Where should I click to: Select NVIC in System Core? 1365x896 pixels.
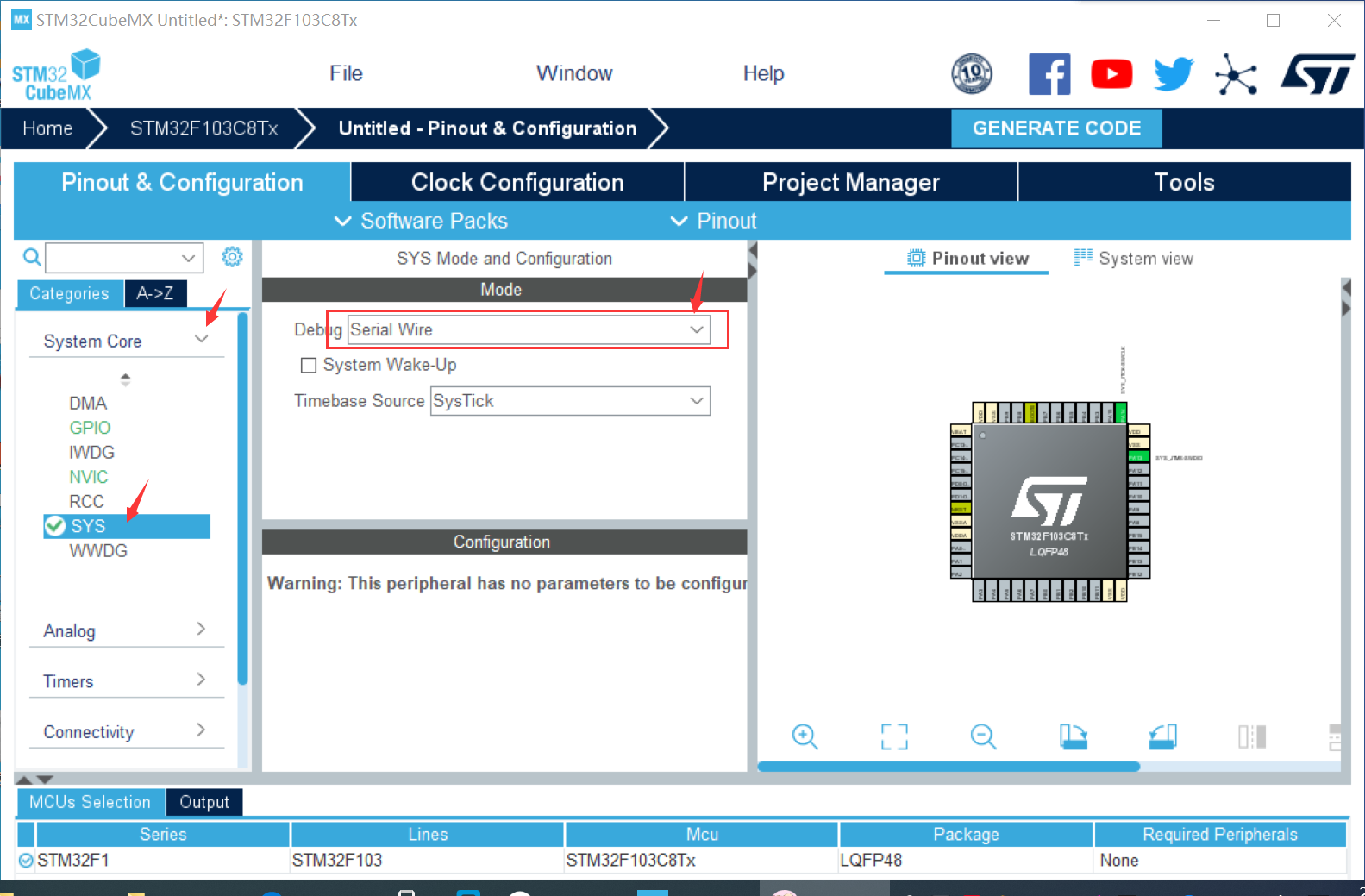[x=89, y=477]
